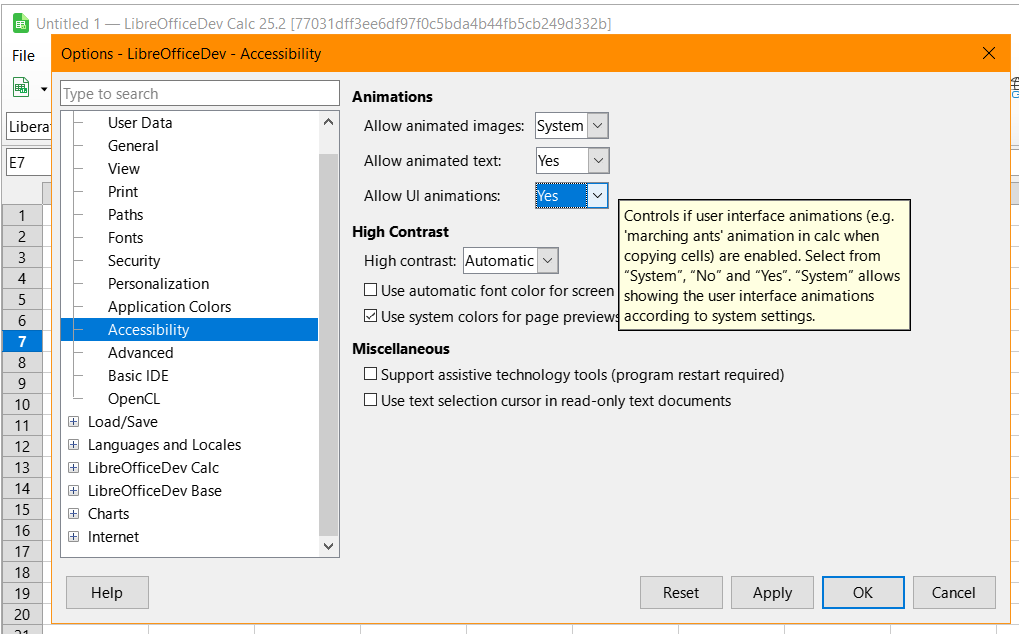This screenshot has height=634, width=1019.
Task: Click the Reset button
Action: pyautogui.click(x=681, y=592)
